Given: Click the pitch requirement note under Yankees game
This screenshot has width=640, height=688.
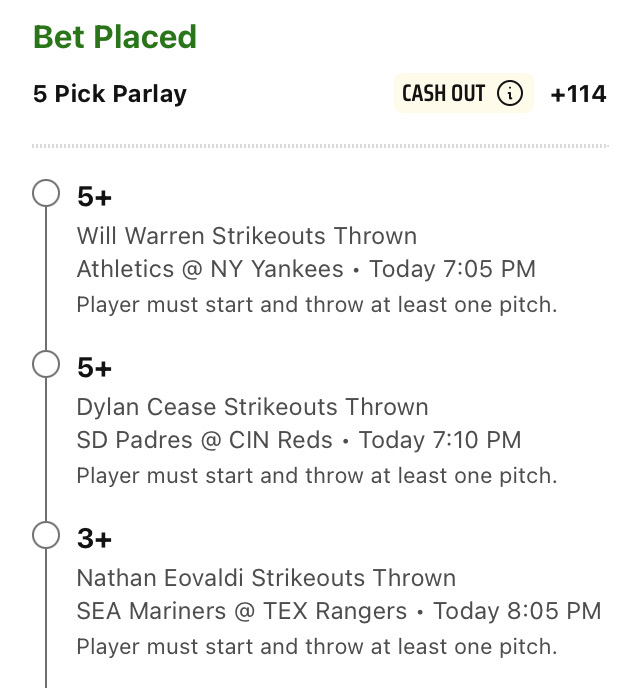Looking at the screenshot, I should tap(317, 305).
